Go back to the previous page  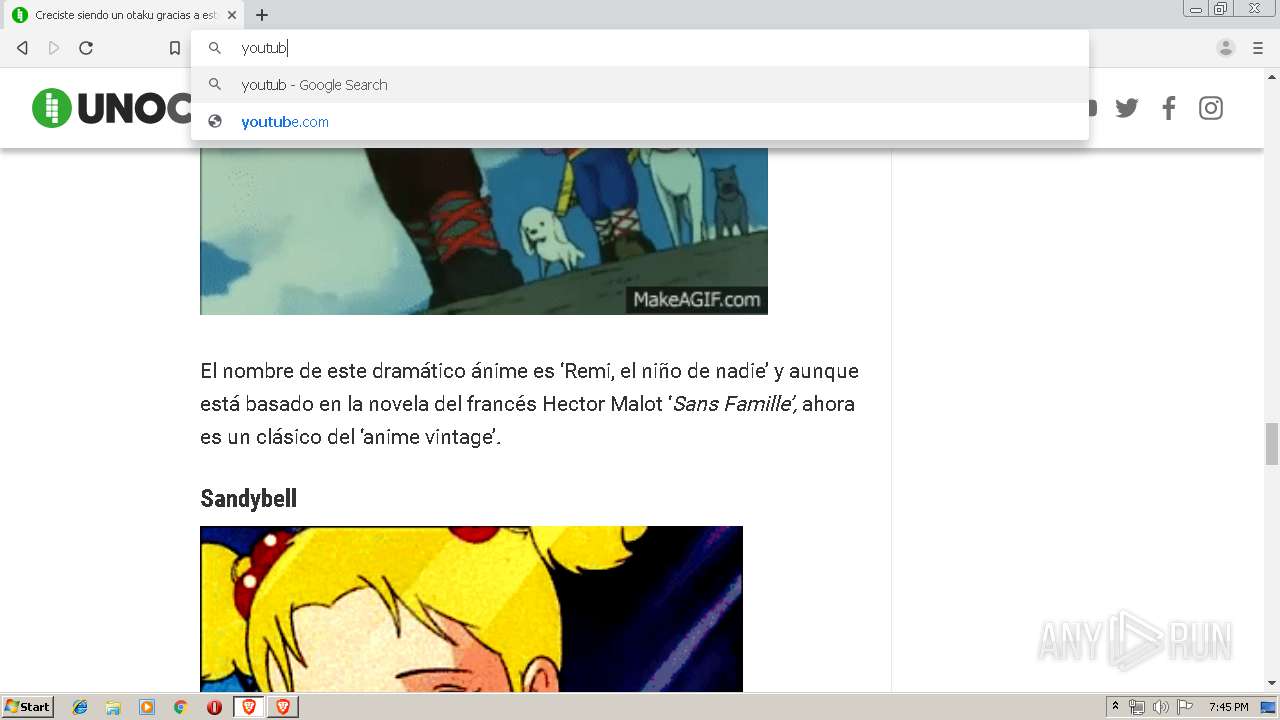click(22, 48)
